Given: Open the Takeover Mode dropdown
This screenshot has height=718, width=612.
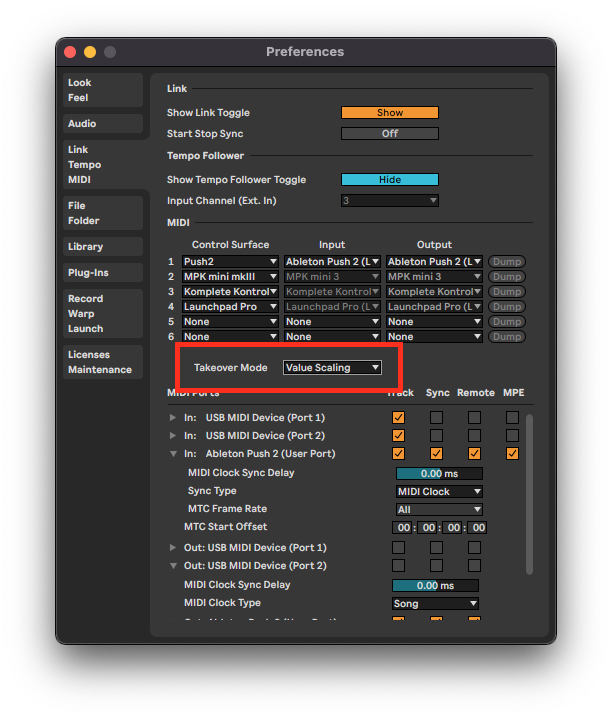Looking at the screenshot, I should [x=332, y=368].
